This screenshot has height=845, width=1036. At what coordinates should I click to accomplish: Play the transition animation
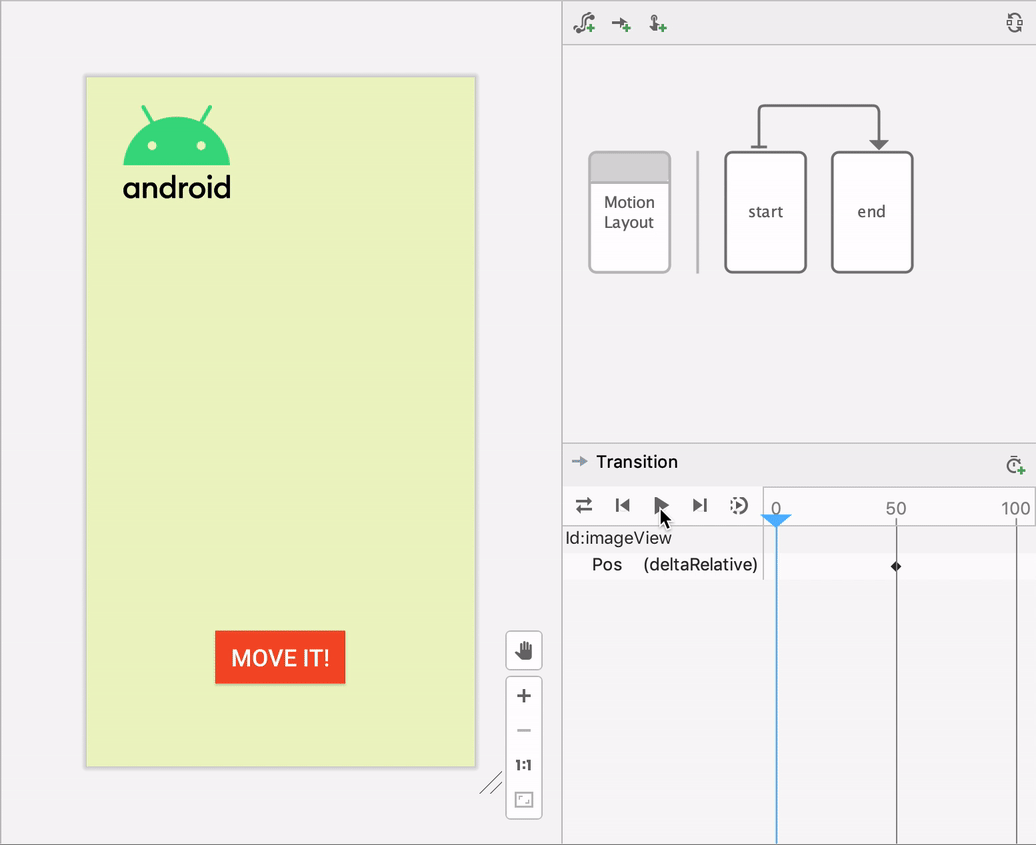coord(661,505)
